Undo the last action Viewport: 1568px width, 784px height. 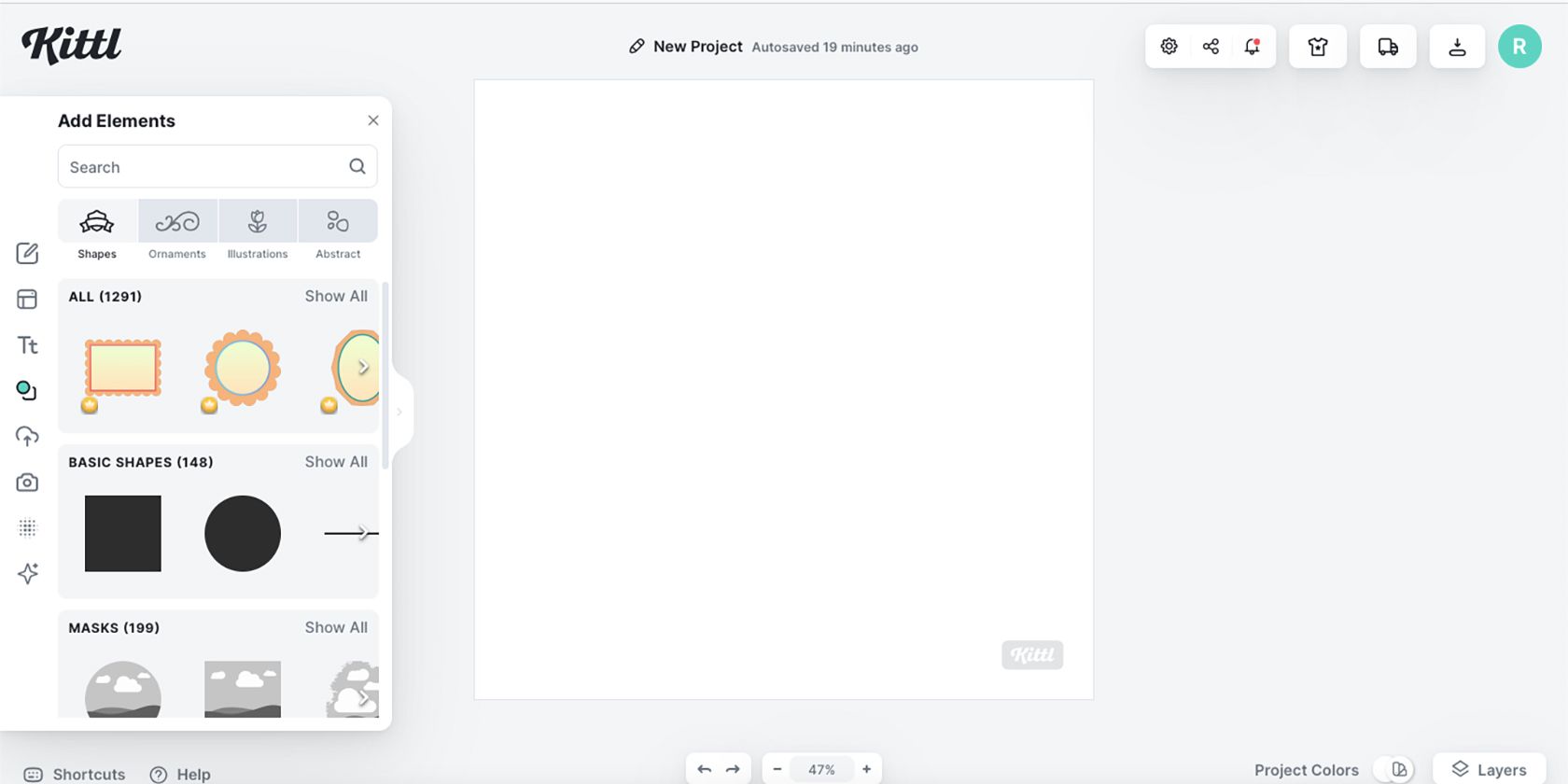(705, 769)
